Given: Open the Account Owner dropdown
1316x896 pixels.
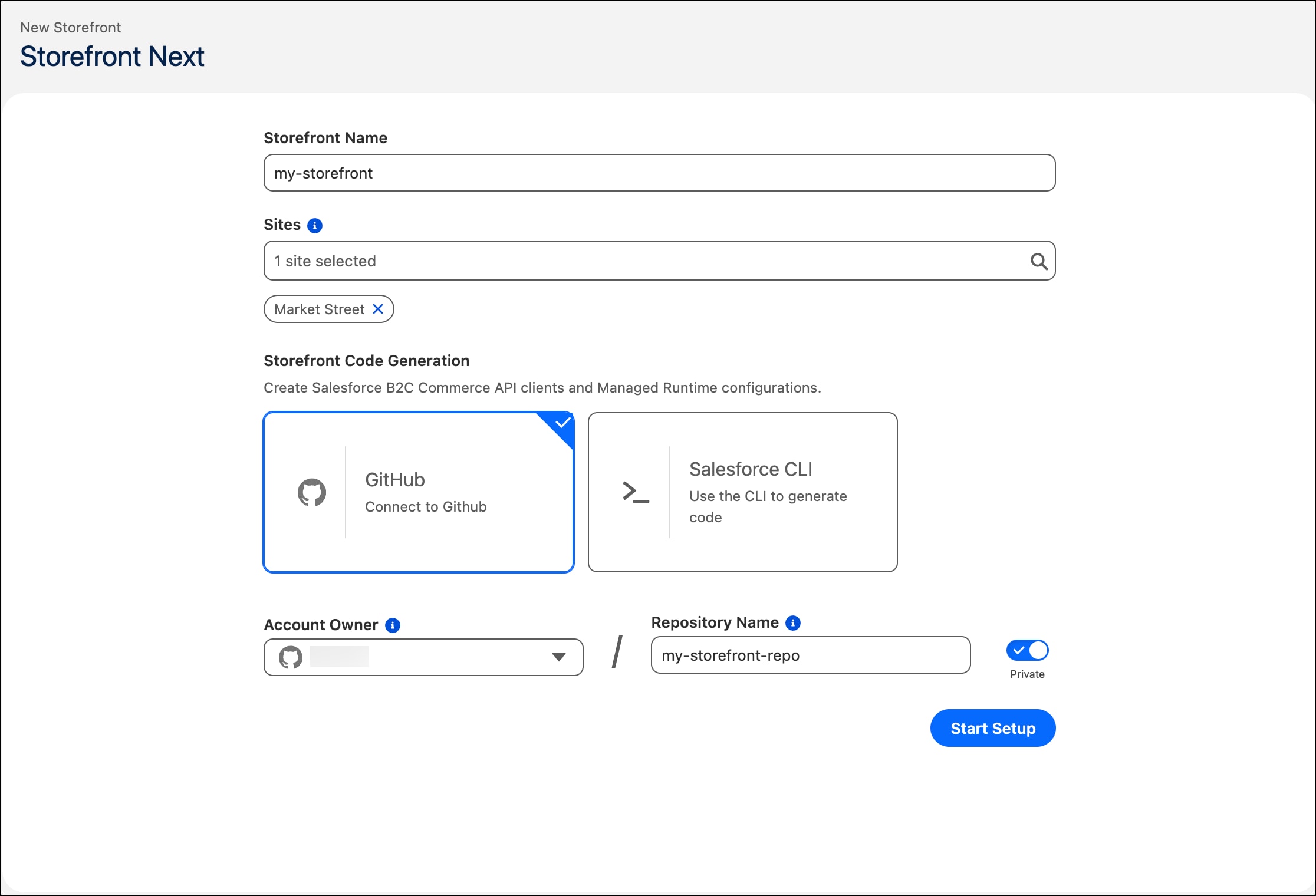Looking at the screenshot, I should (x=423, y=657).
